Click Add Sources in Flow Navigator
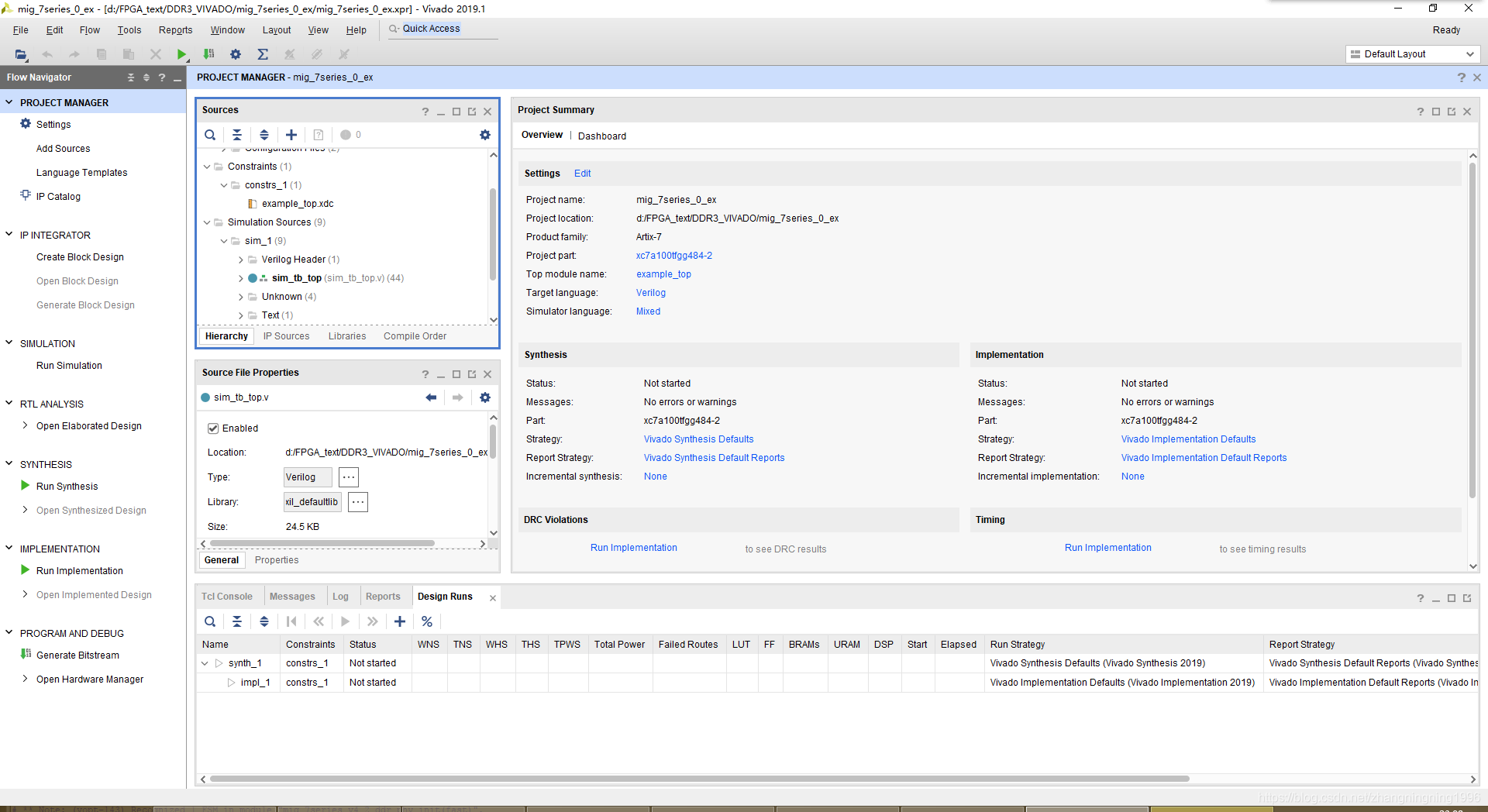1488x812 pixels. 63,149
